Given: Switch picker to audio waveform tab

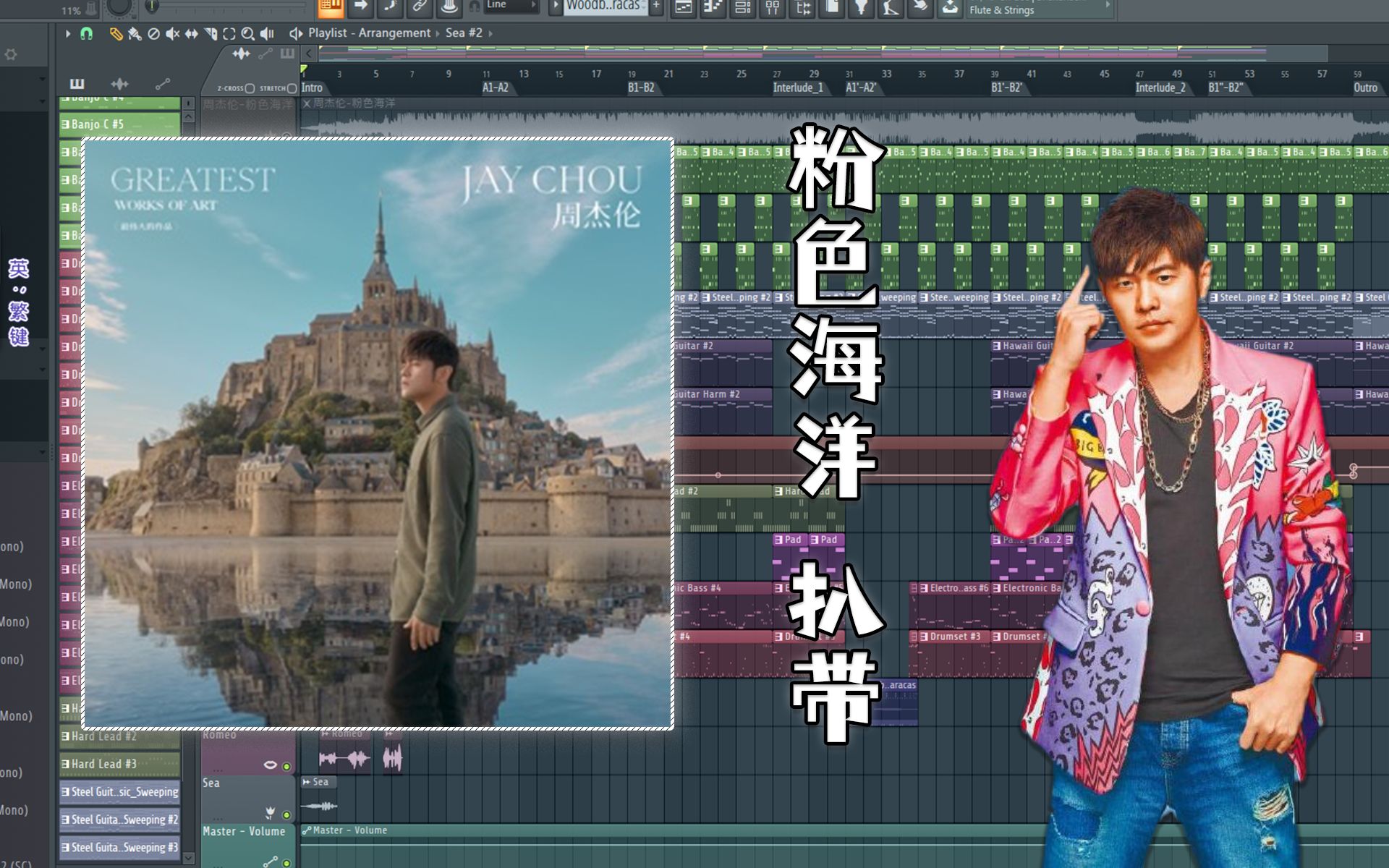Looking at the screenshot, I should pyautogui.click(x=119, y=84).
